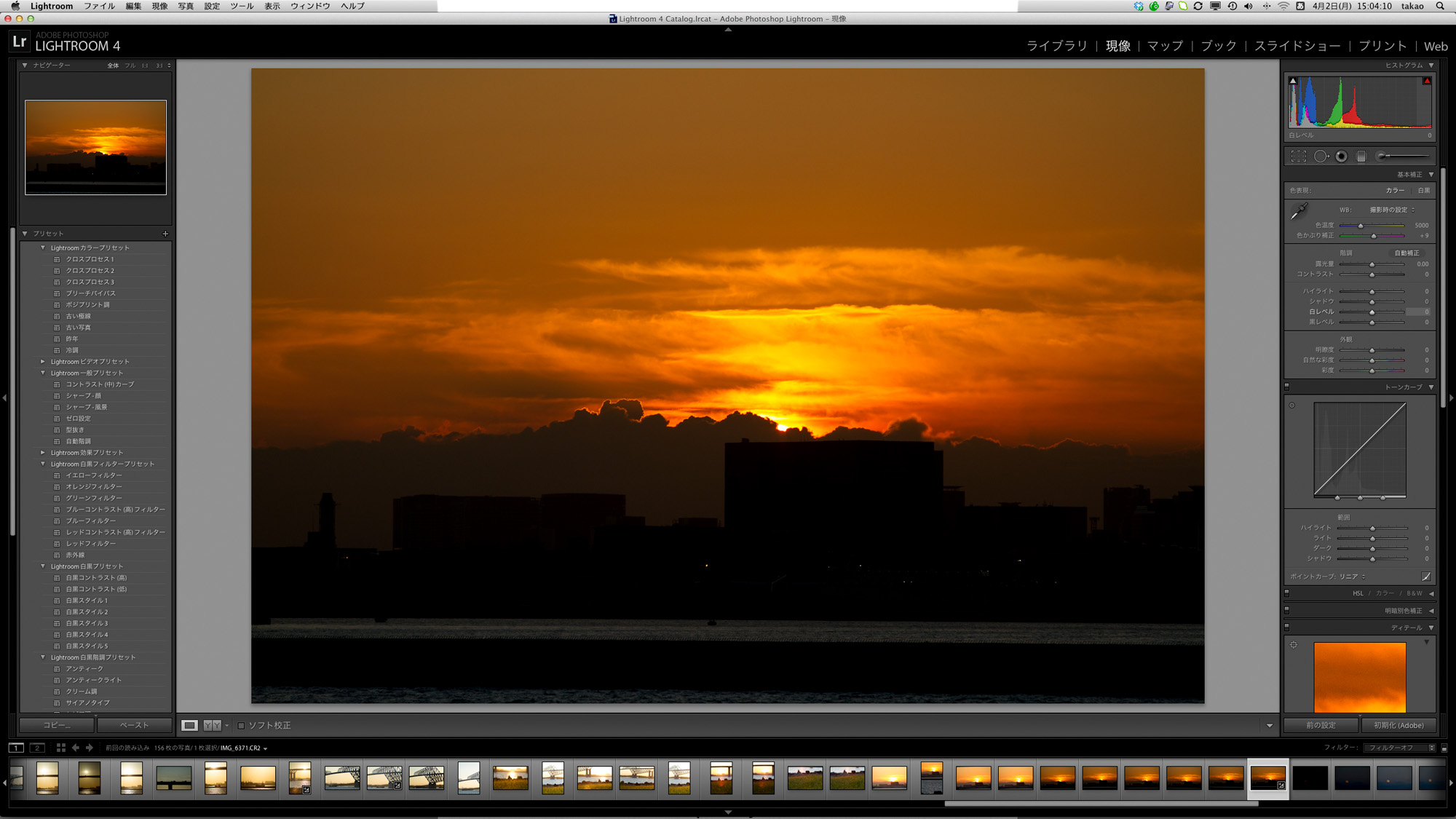Select the Spot Removal tool

[x=1320, y=156]
